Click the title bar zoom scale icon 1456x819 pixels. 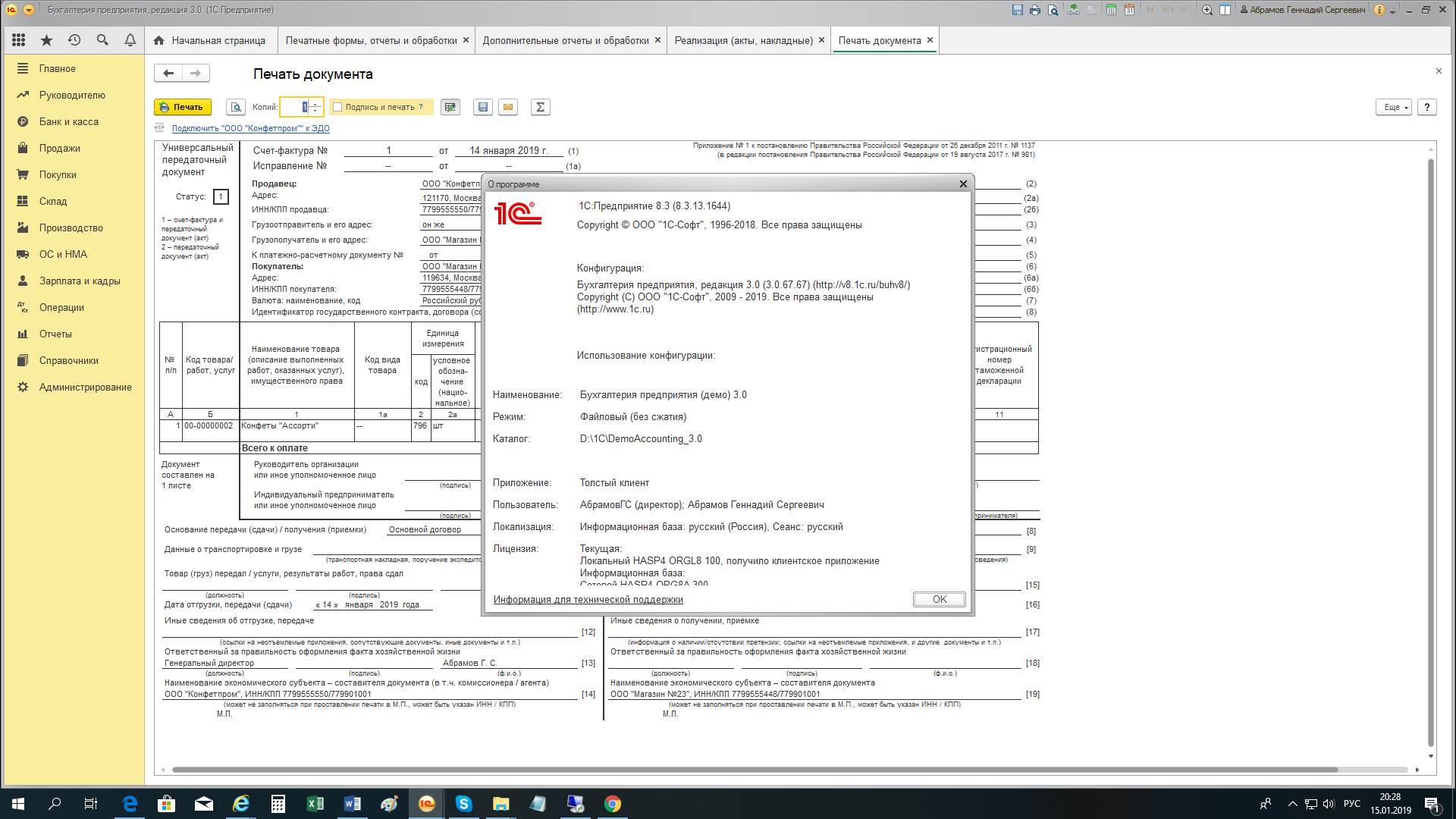click(x=1207, y=10)
